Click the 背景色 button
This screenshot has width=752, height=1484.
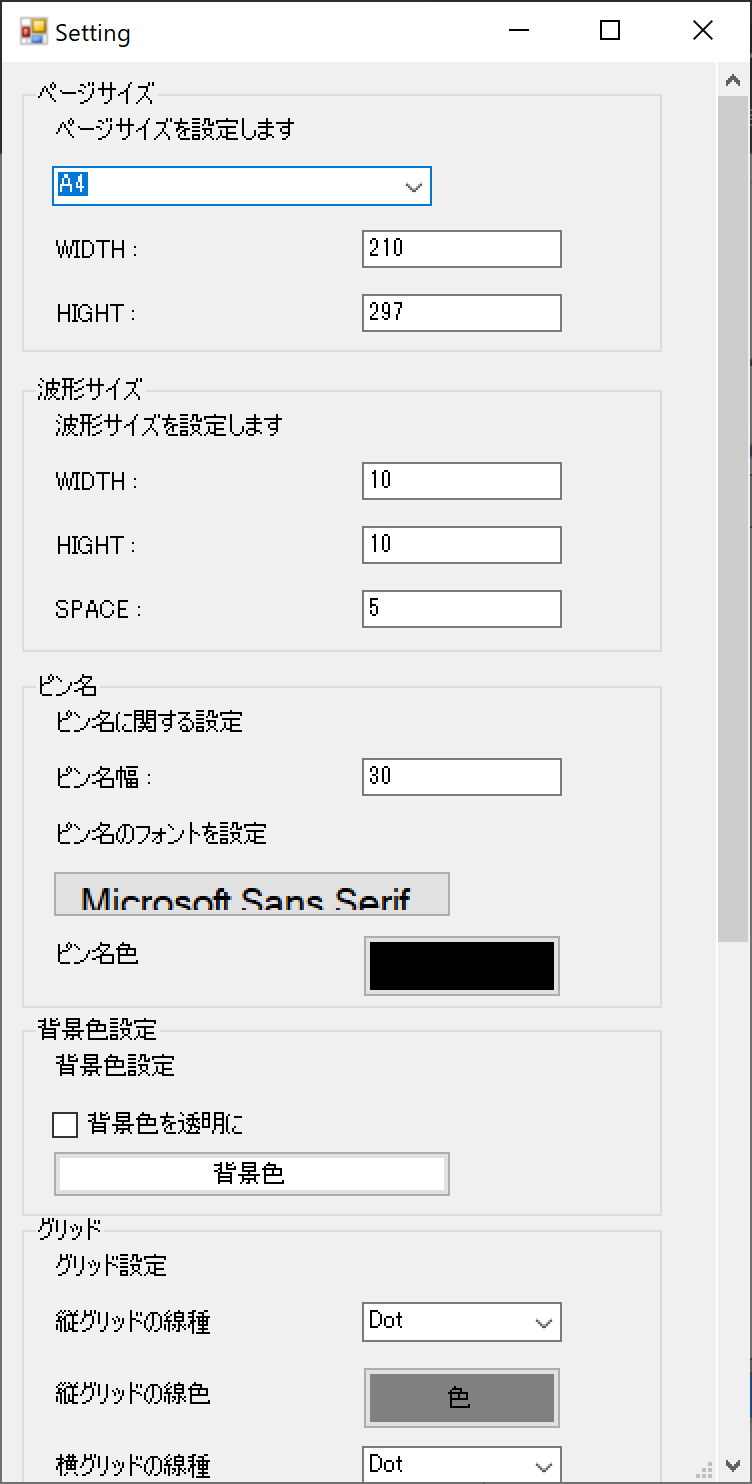252,1174
